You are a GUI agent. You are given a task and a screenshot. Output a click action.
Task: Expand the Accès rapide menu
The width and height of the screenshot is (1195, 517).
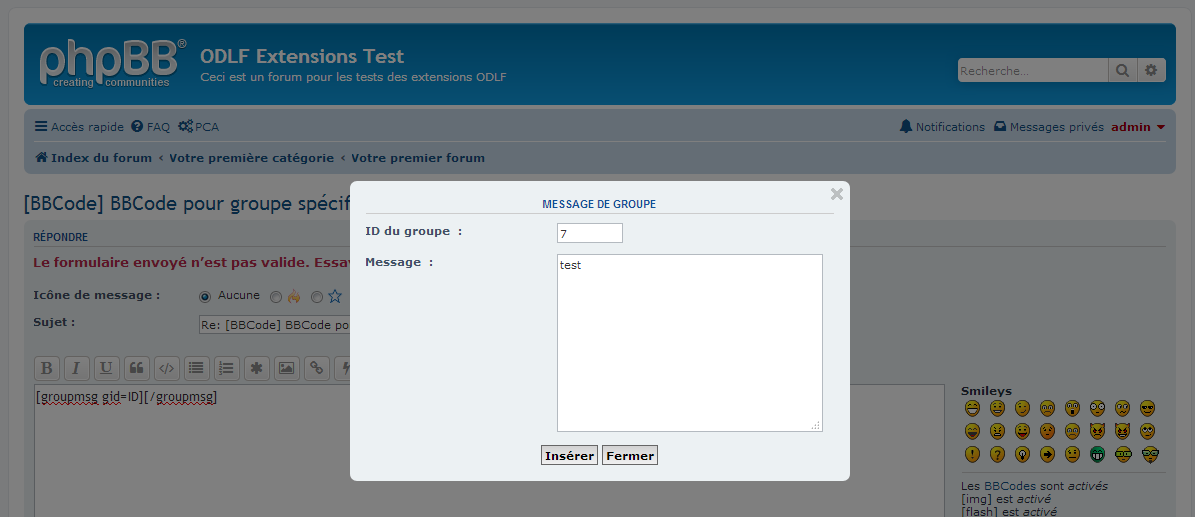point(79,127)
